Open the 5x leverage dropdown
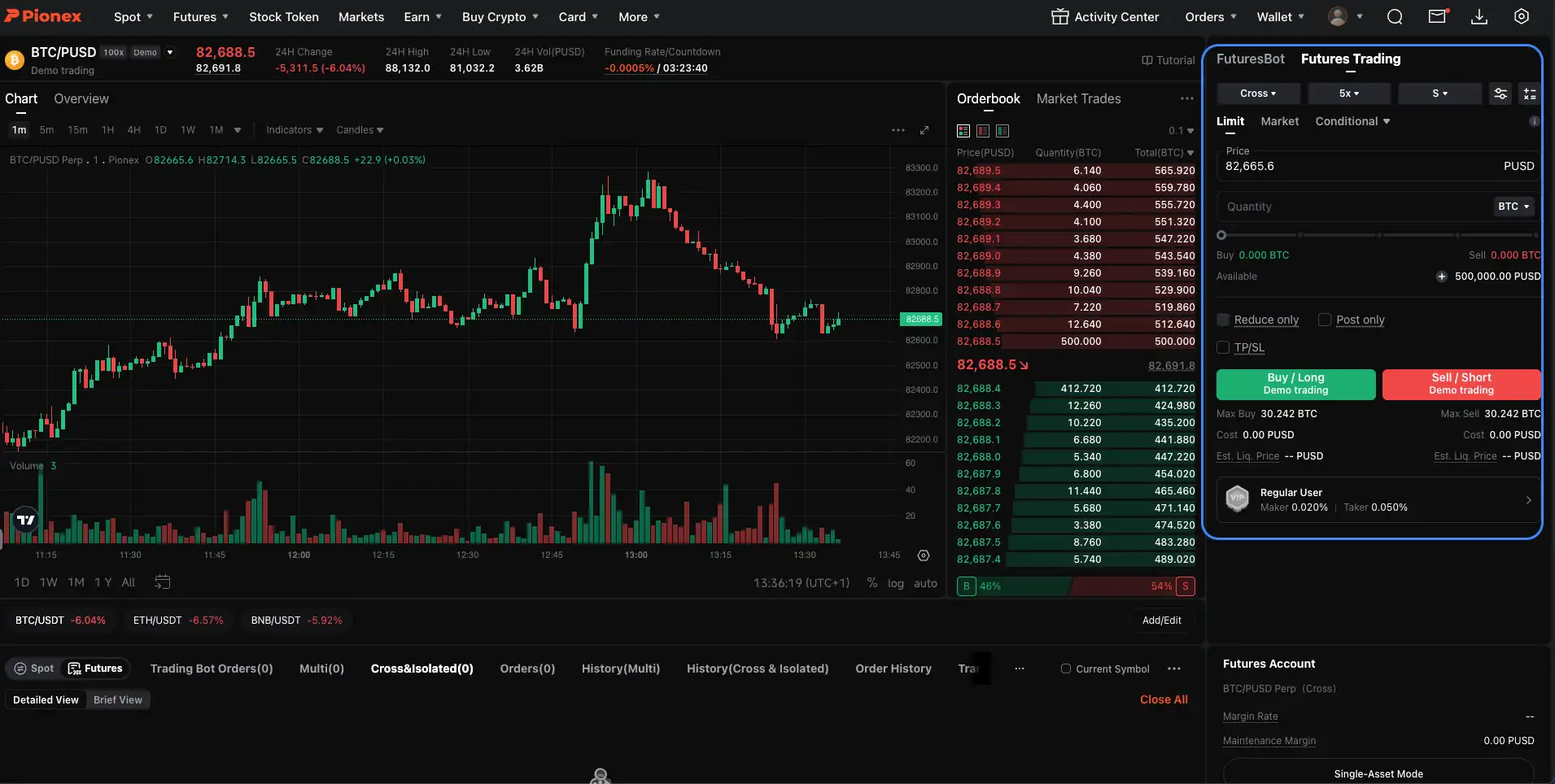The height and width of the screenshot is (784, 1555). coord(1348,94)
